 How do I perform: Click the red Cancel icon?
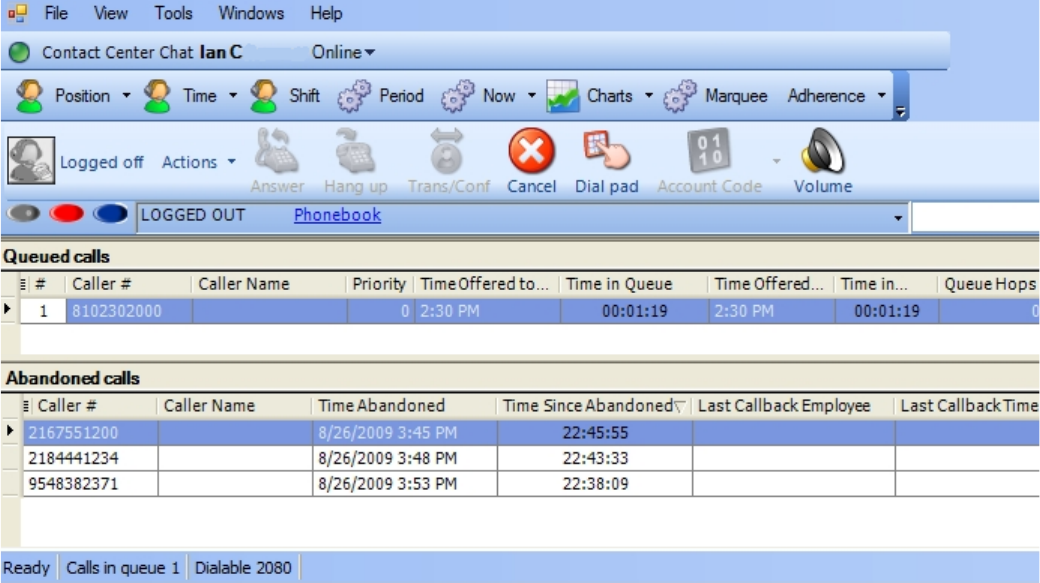click(x=531, y=154)
